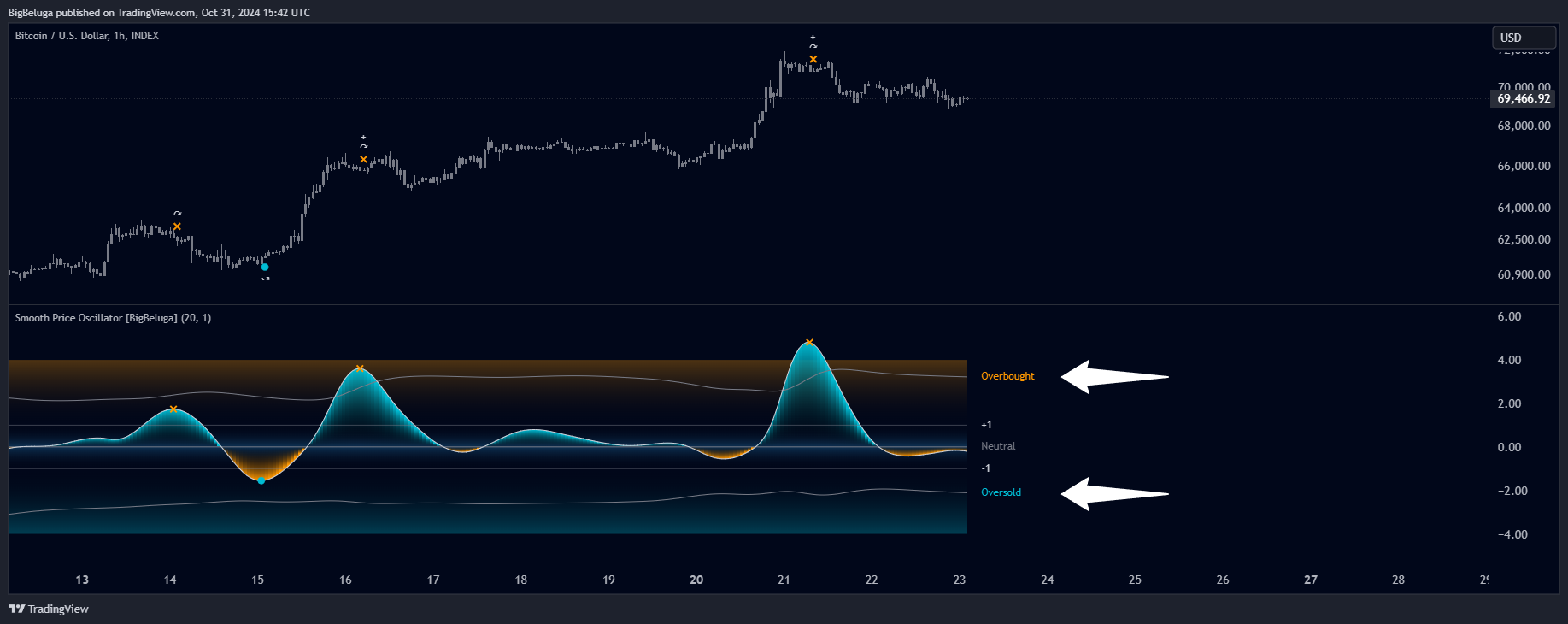Click the date label 20 on the time axis
1568x624 pixels.
(696, 580)
